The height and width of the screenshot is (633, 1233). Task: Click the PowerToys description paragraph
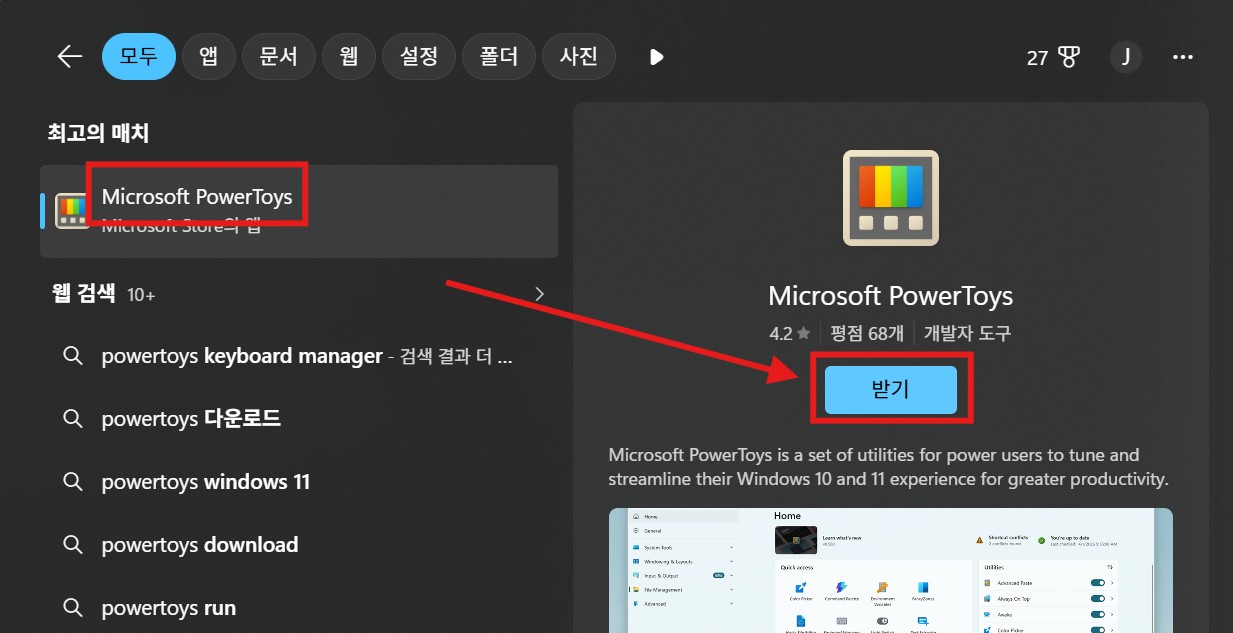coord(888,466)
